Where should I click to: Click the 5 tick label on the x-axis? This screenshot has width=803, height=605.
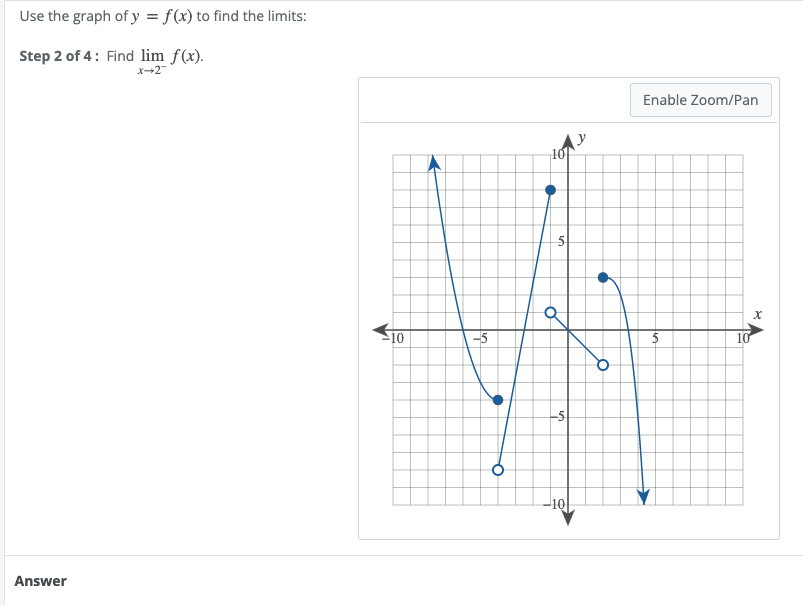click(x=655, y=337)
